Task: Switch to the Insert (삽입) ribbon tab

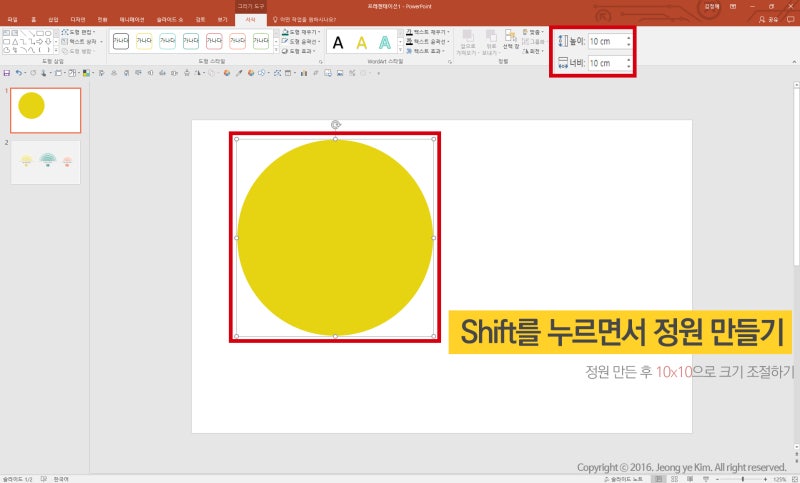Action: click(53, 19)
